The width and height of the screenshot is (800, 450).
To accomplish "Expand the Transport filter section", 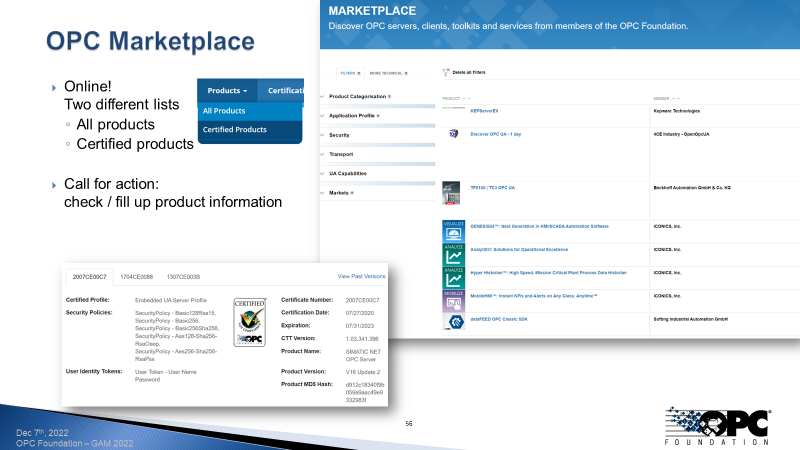I will click(341, 154).
